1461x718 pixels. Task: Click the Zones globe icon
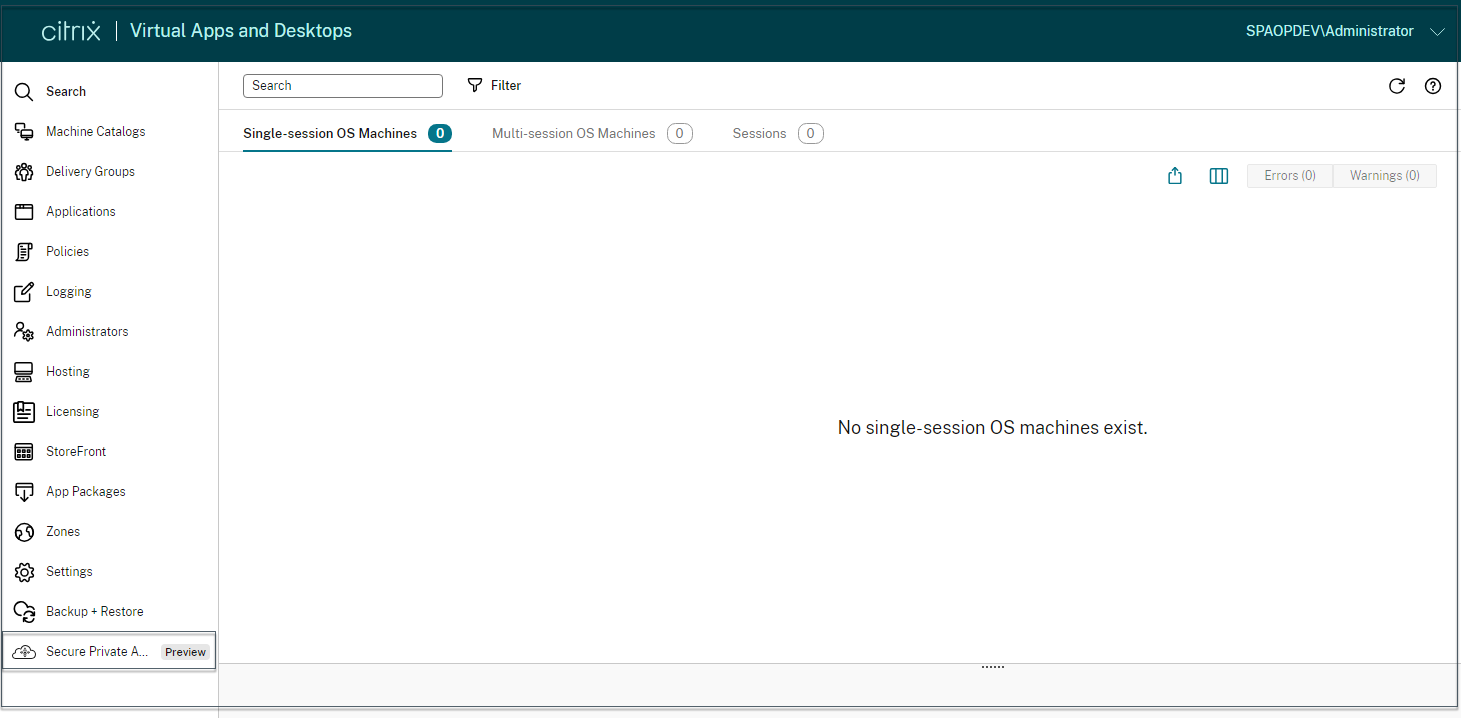24,532
